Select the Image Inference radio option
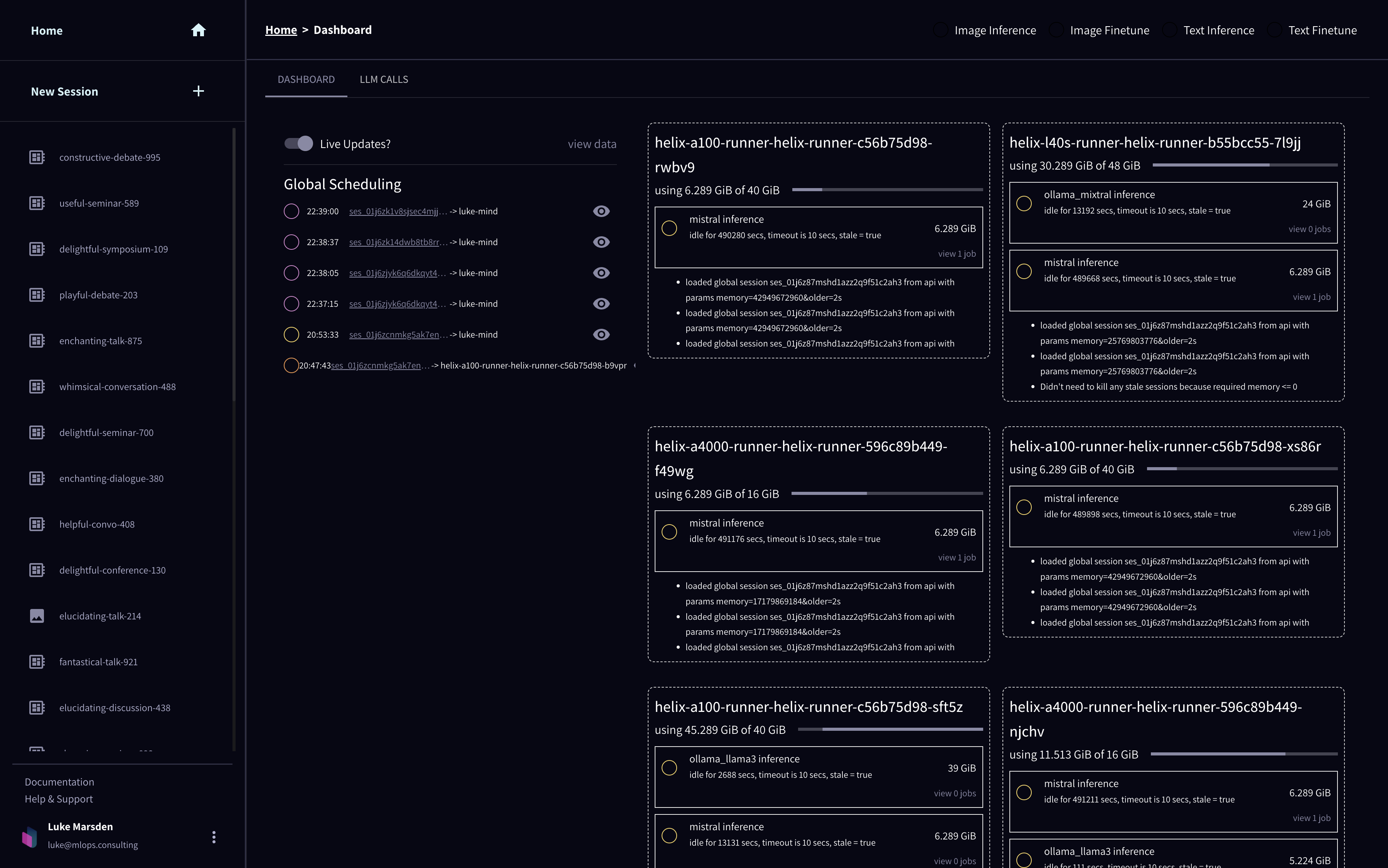 [x=940, y=30]
